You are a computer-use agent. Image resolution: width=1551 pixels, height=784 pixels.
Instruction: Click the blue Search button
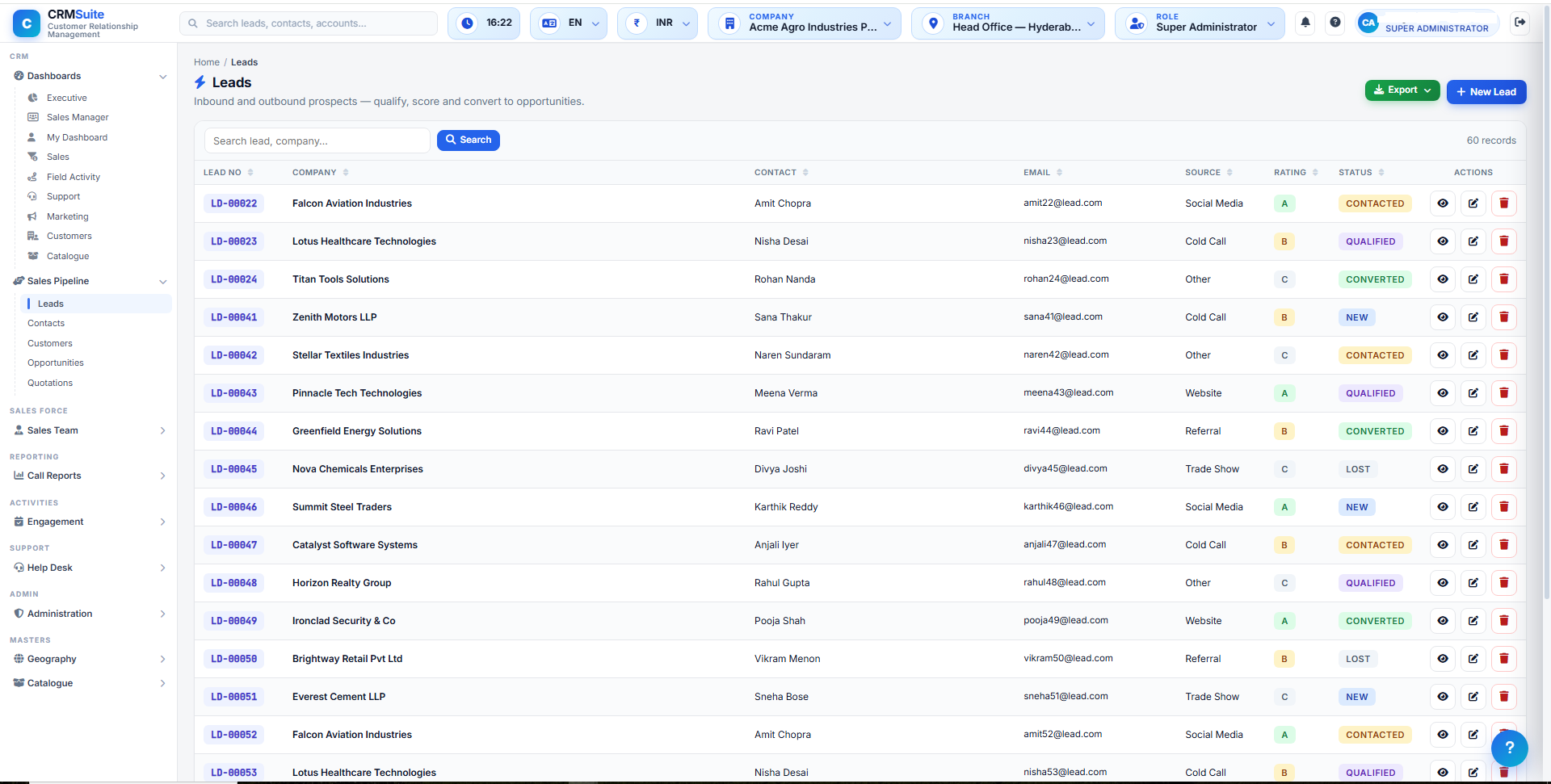coord(469,140)
